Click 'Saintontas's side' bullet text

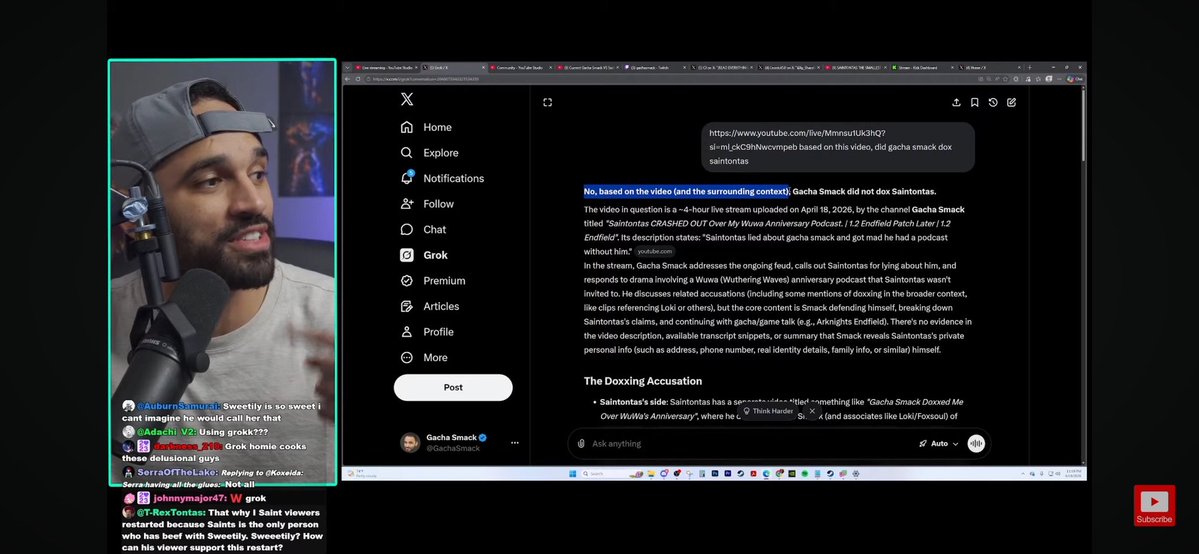[x=633, y=402]
